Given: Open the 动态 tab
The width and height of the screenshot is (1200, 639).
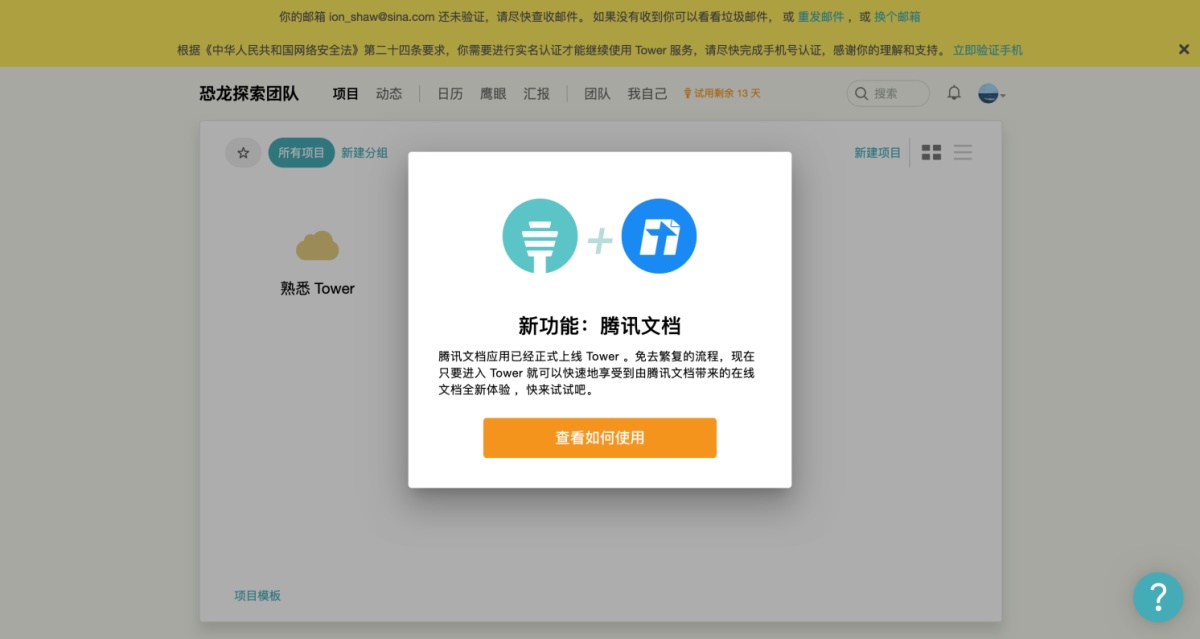Looking at the screenshot, I should tap(389, 94).
